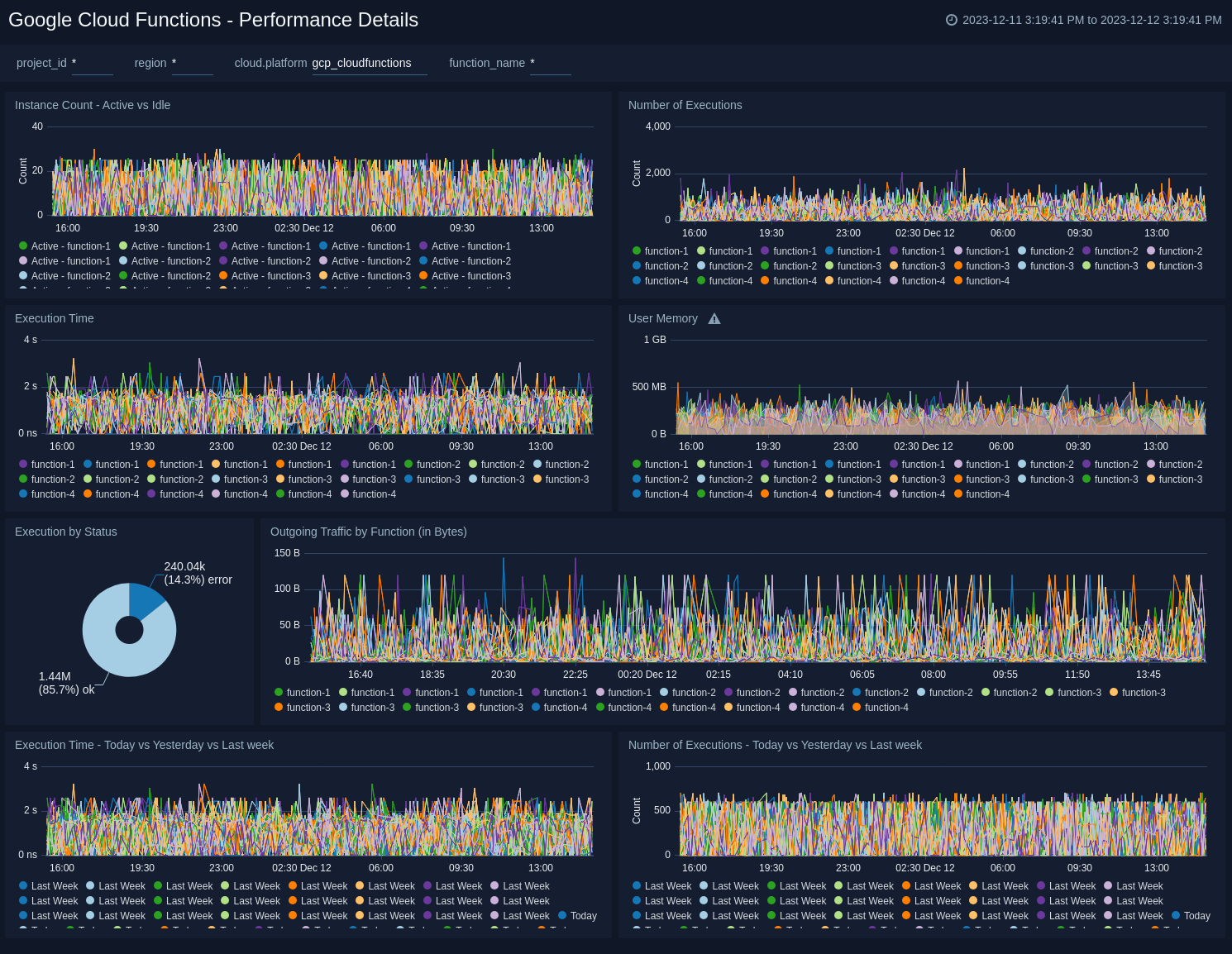This screenshot has height=954, width=1232.
Task: Toggle Today series in Execution Time comparison legend
Action: 578,916
